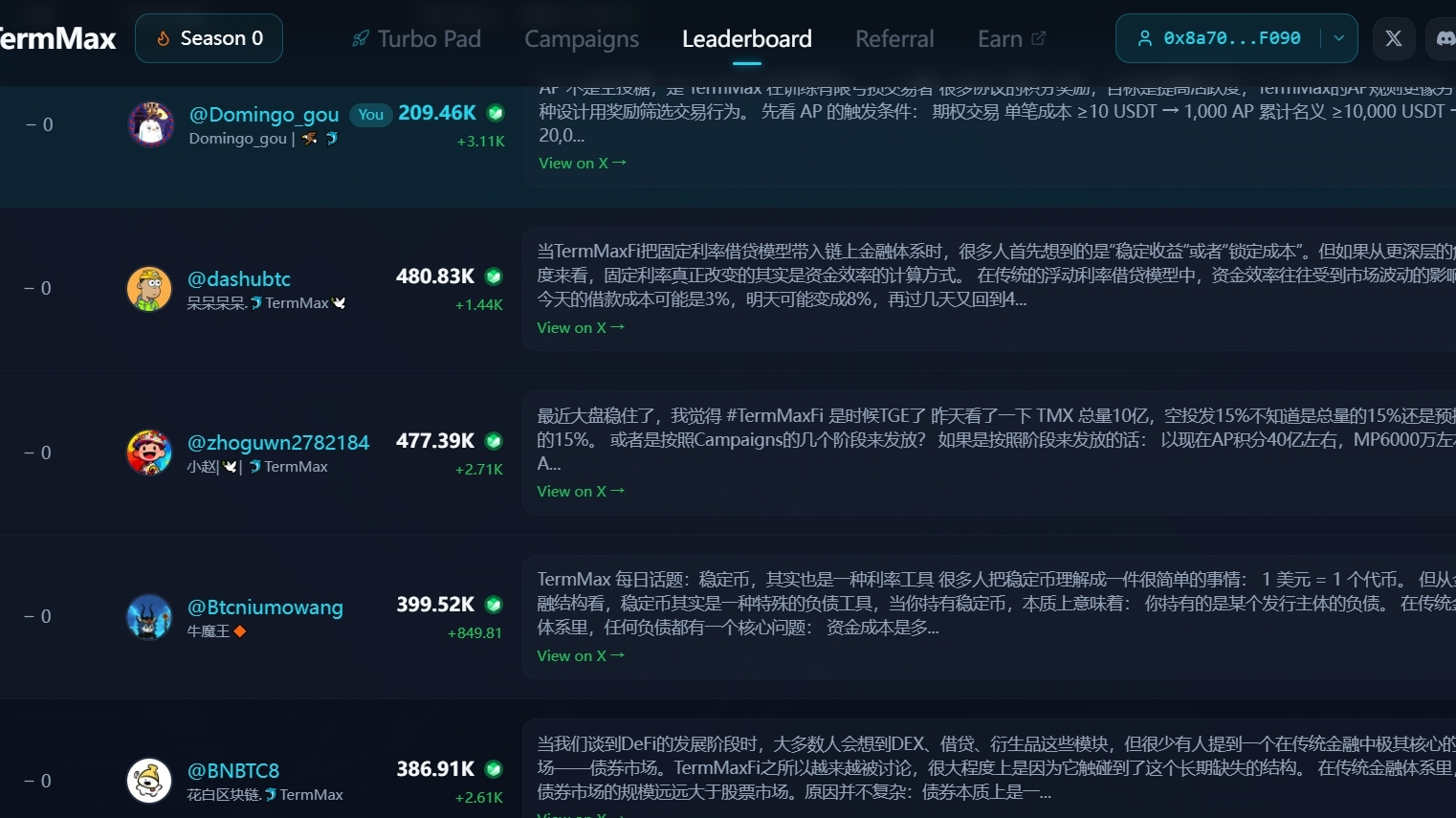Click View on X for dashubtc post
This screenshot has height=818, width=1456.
pyautogui.click(x=581, y=327)
